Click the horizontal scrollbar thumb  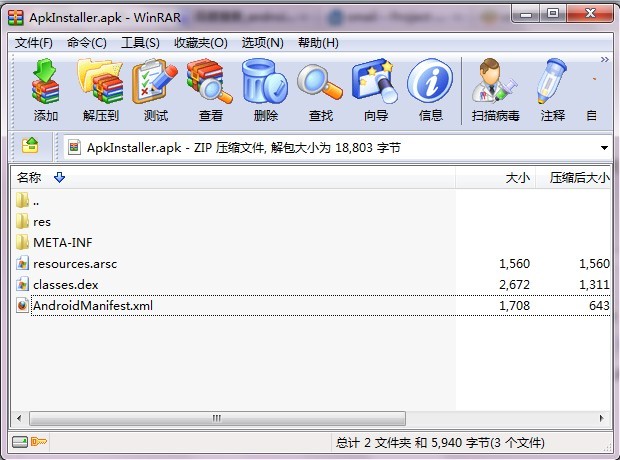(x=217, y=418)
